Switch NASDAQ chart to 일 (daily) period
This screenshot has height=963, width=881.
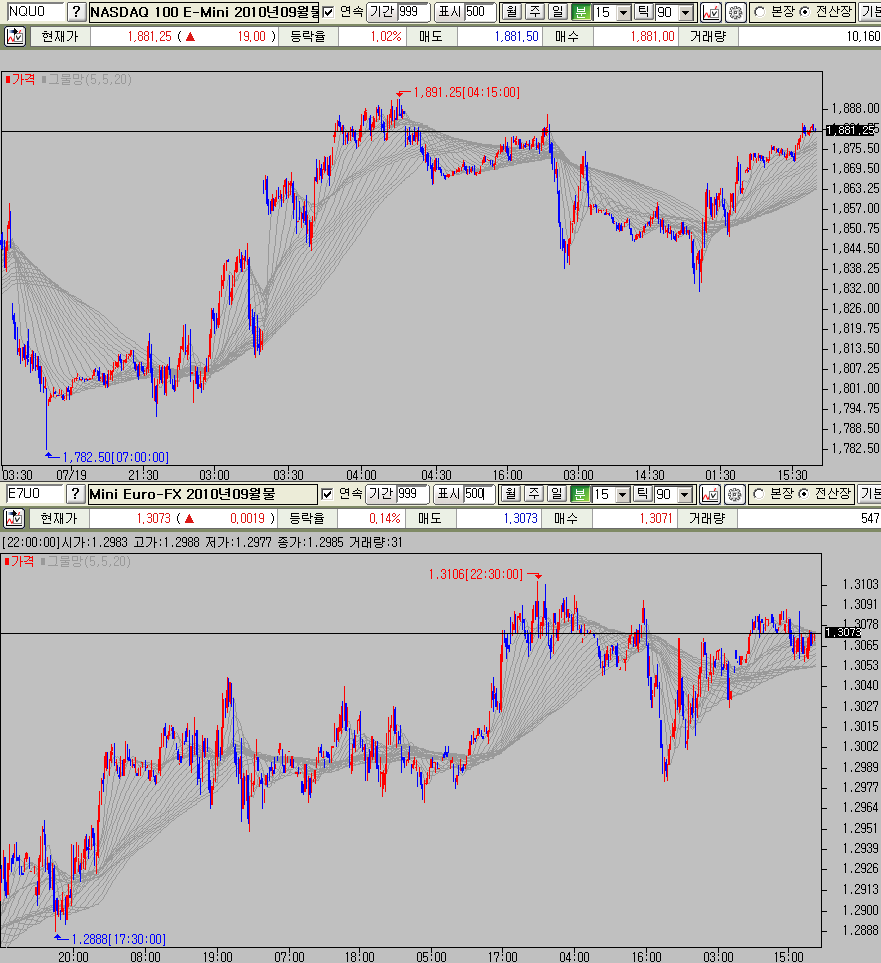pyautogui.click(x=557, y=13)
